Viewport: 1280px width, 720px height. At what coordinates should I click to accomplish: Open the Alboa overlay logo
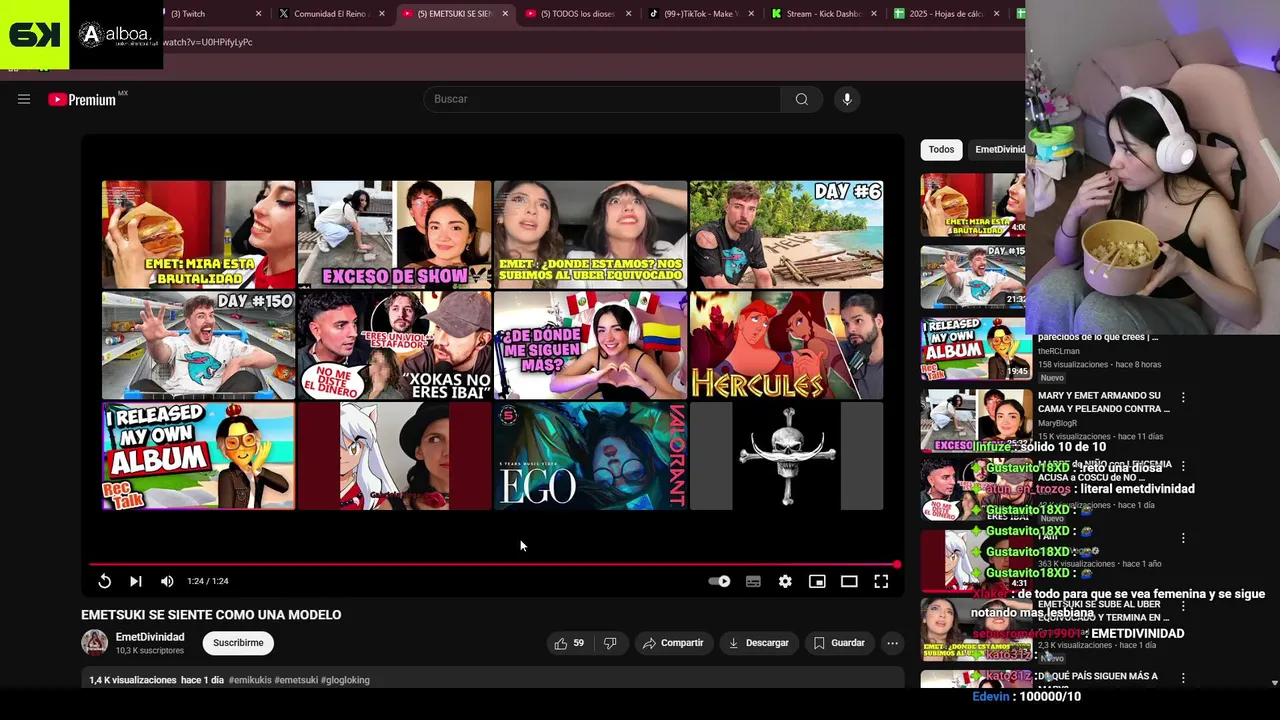(116, 35)
